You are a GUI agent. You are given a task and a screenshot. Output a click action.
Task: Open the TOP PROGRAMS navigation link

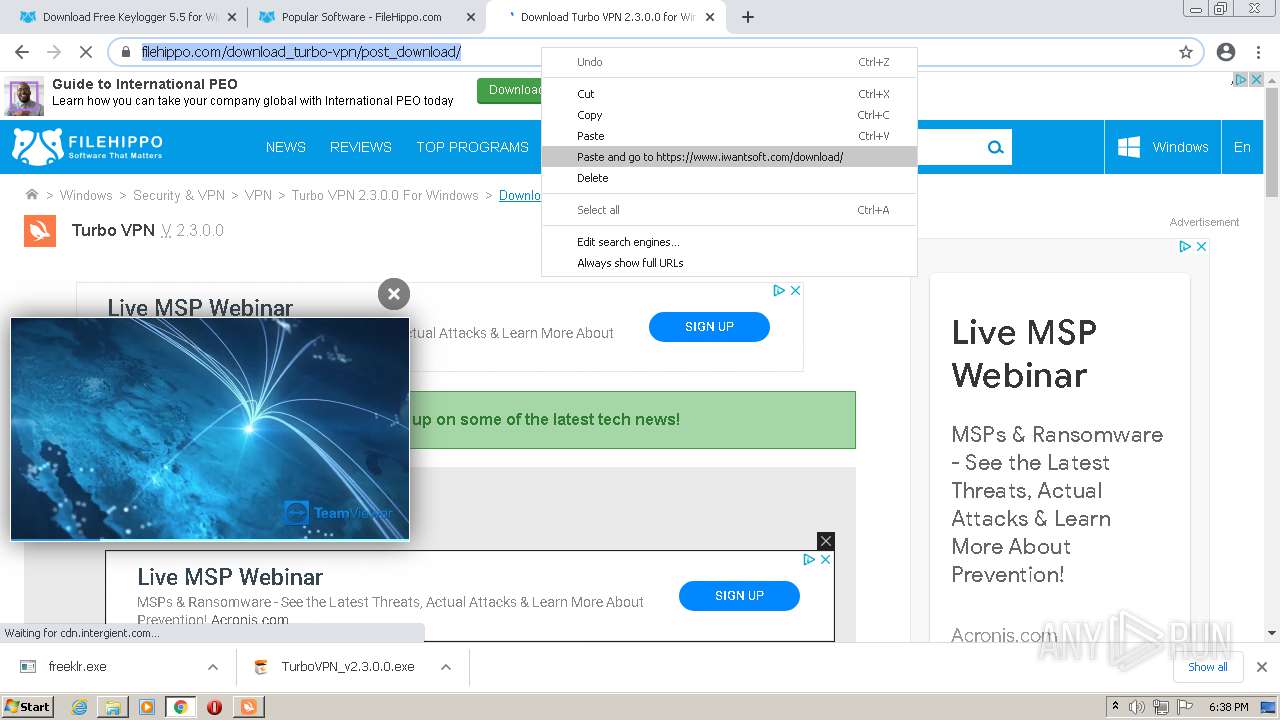coord(473,147)
